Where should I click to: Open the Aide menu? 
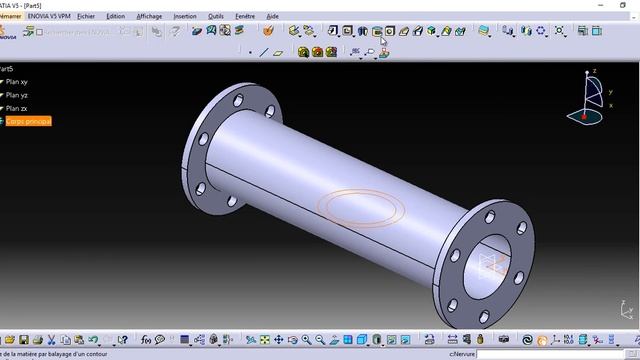click(x=273, y=16)
